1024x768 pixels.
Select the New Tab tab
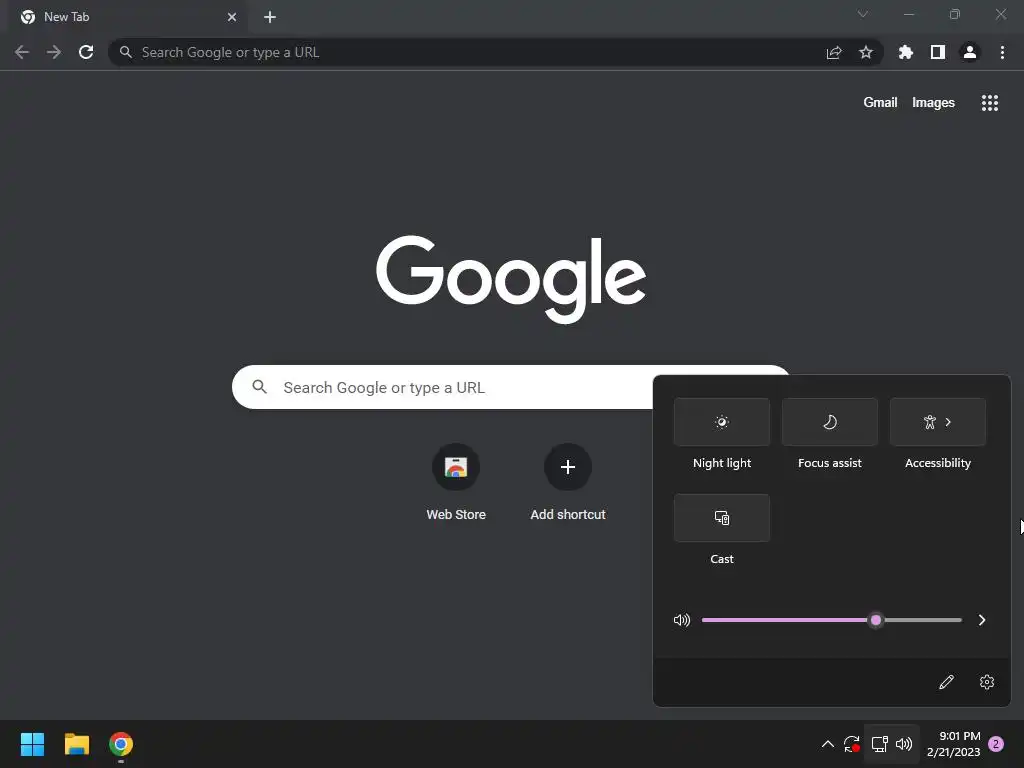click(127, 17)
